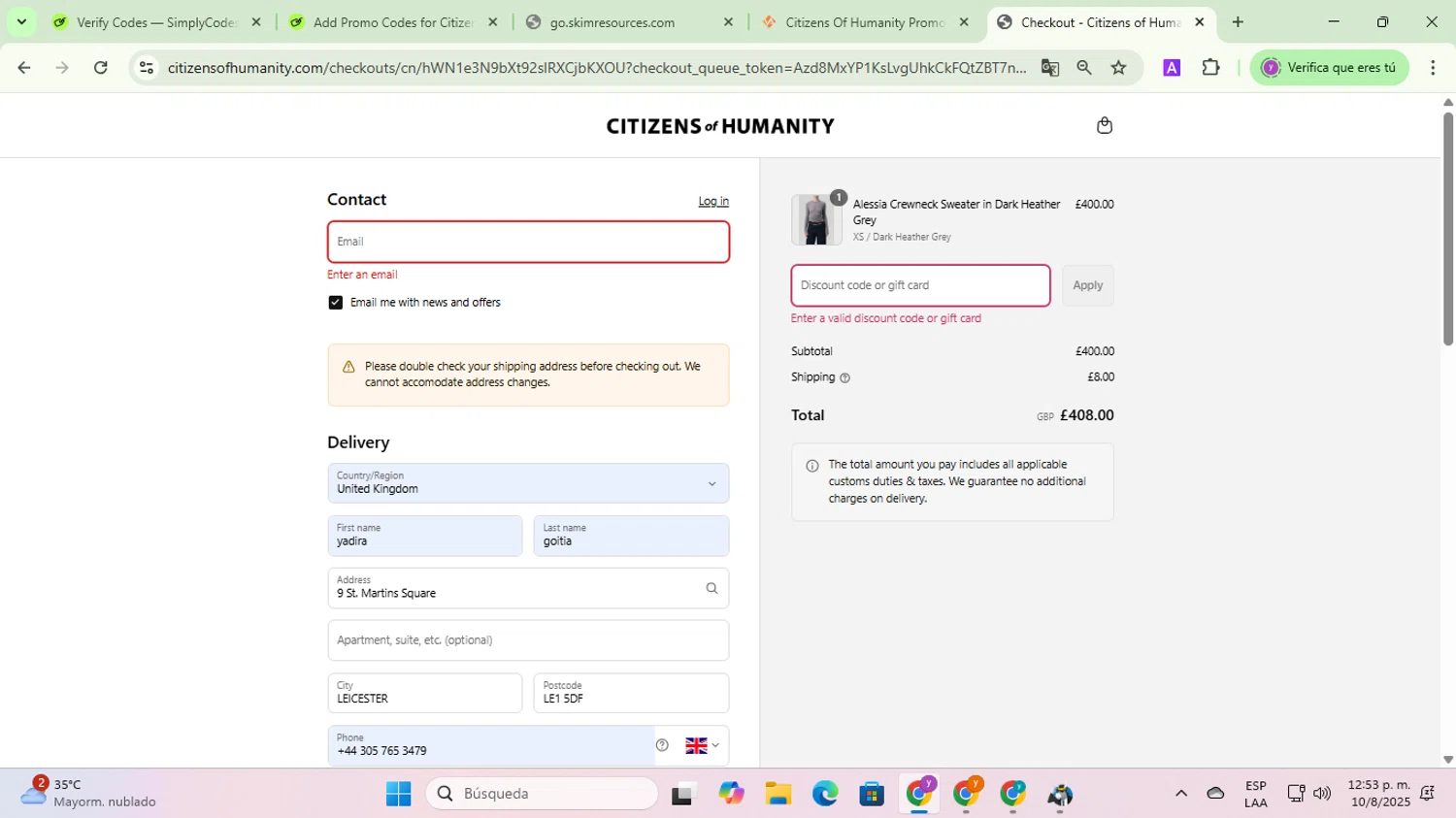Open Microsoft Store from taskbar
1456x818 pixels.
tap(872, 794)
